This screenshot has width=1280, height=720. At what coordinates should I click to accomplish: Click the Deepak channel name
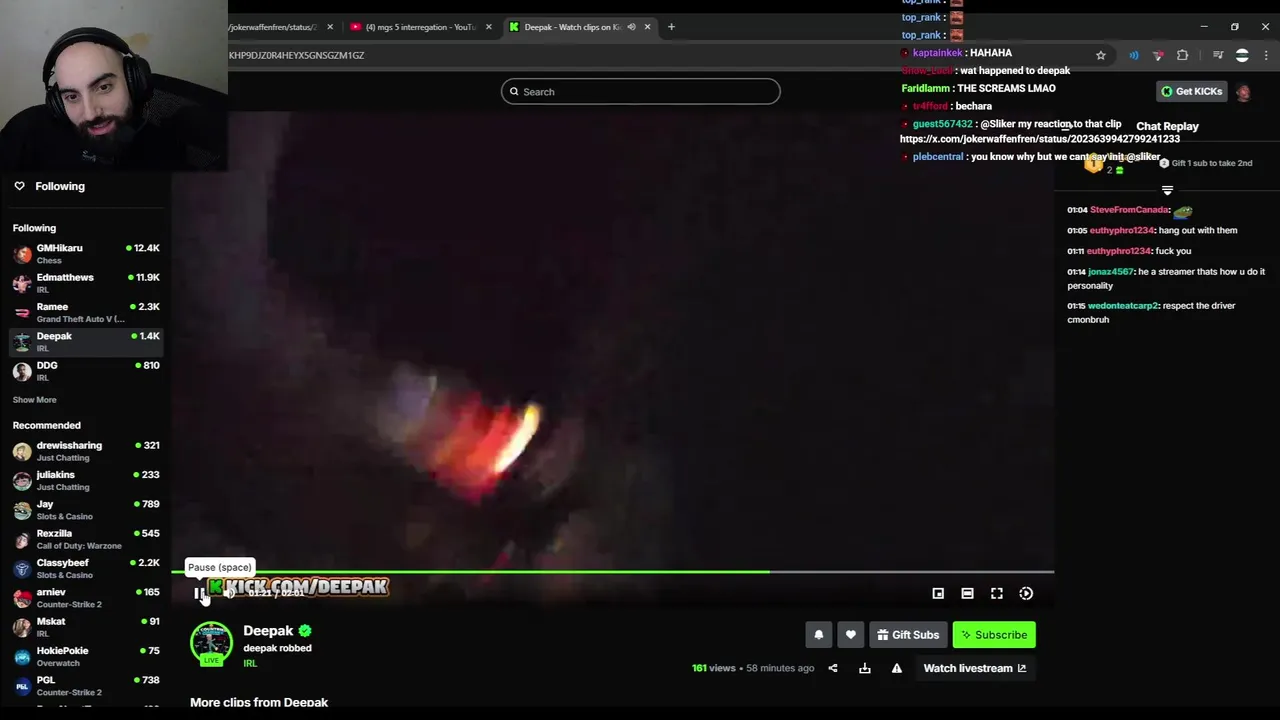268,630
